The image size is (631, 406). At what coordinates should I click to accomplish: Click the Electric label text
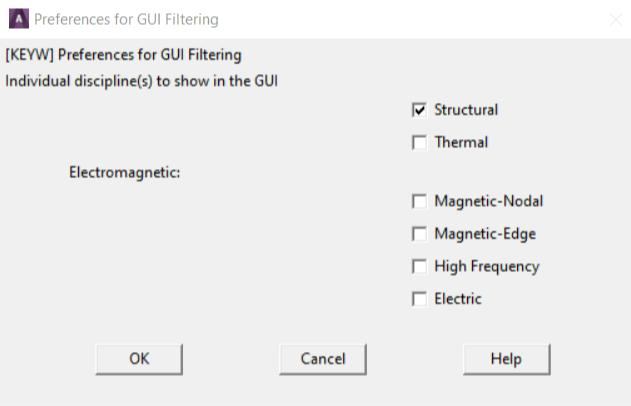[458, 299]
